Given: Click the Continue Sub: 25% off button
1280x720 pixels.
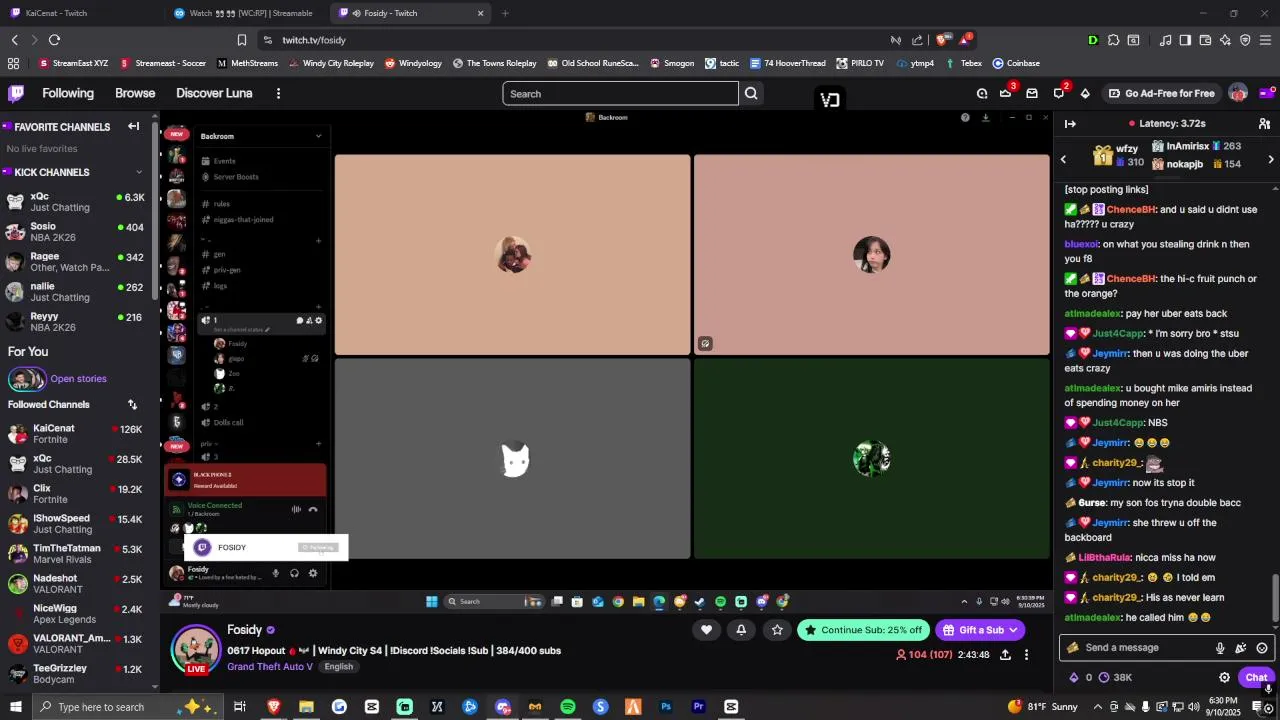Looking at the screenshot, I should coord(863,630).
